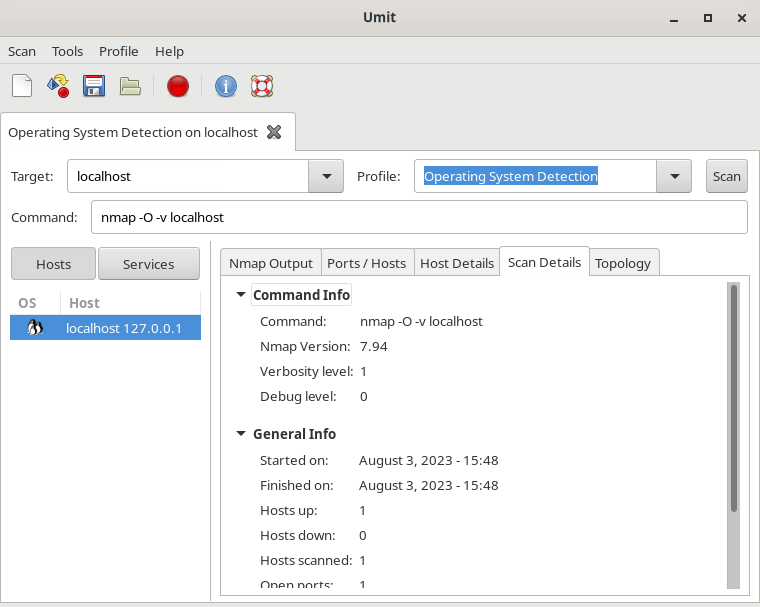Click the Services button
760x607 pixels.
click(x=149, y=264)
